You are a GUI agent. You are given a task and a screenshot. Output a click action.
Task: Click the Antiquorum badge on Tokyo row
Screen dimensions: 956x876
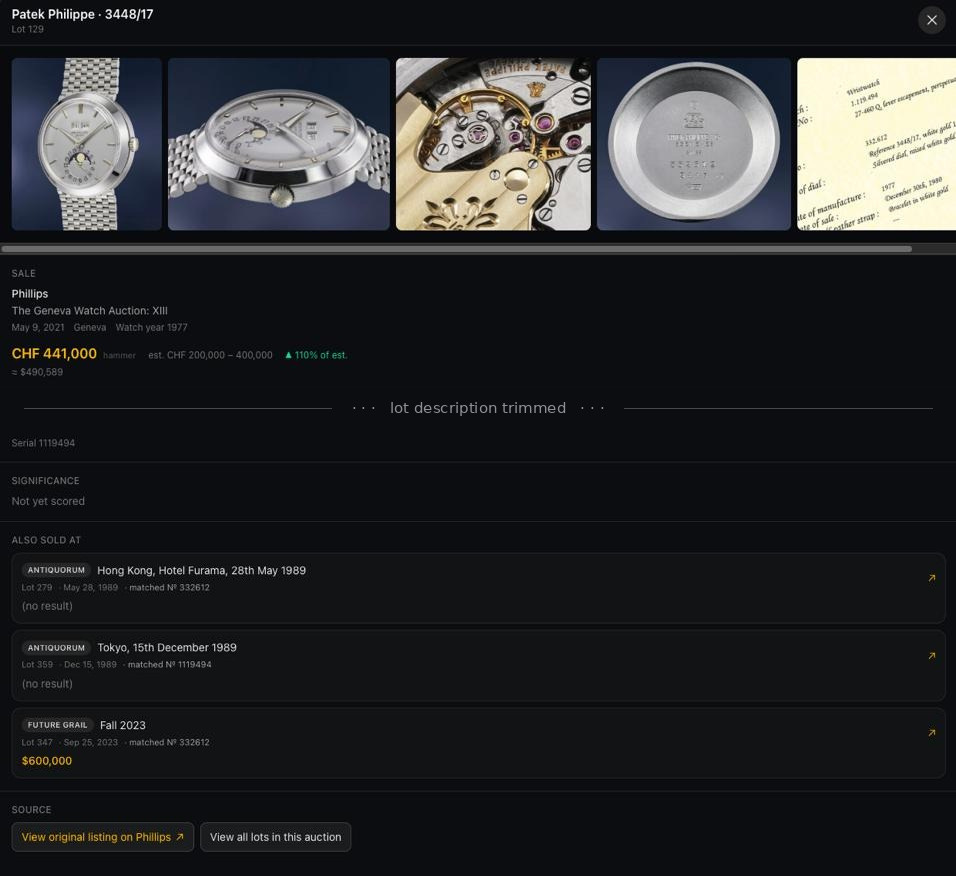click(56, 647)
